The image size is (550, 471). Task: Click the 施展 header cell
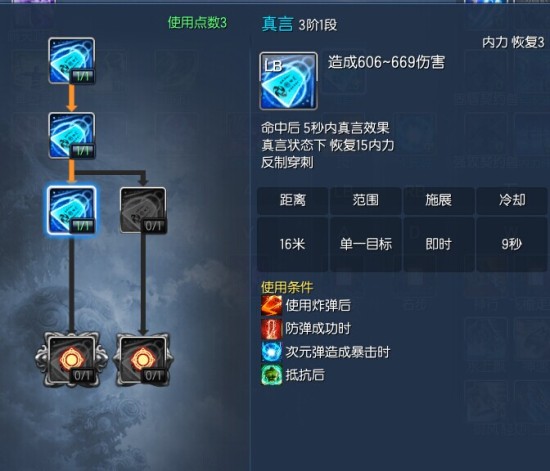[x=439, y=200]
